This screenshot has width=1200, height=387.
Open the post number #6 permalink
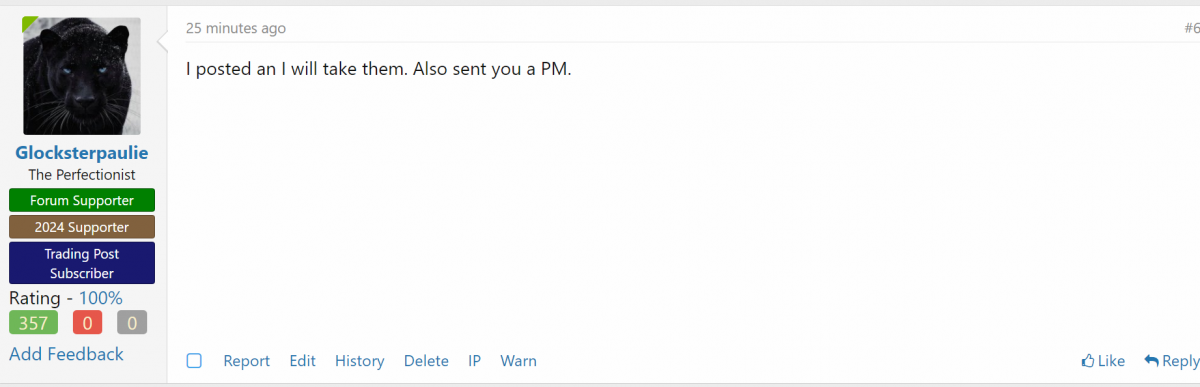[x=1191, y=28]
